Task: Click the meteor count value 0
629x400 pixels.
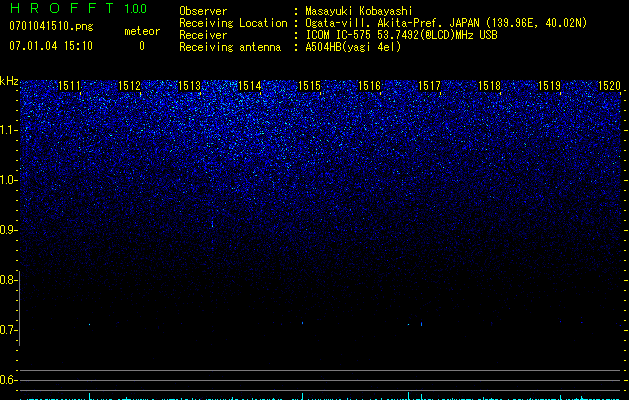Action: click(142, 46)
